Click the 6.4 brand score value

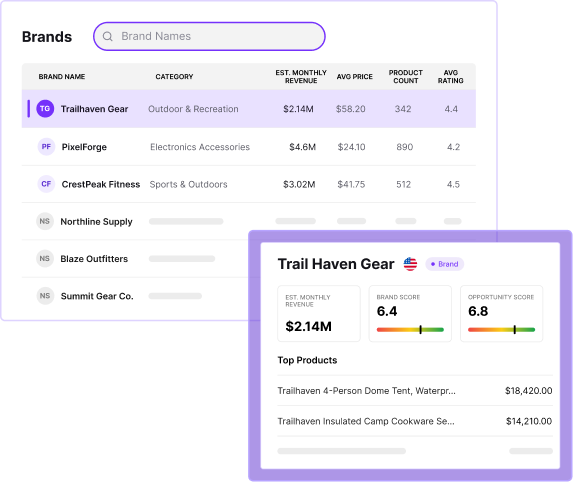387,311
